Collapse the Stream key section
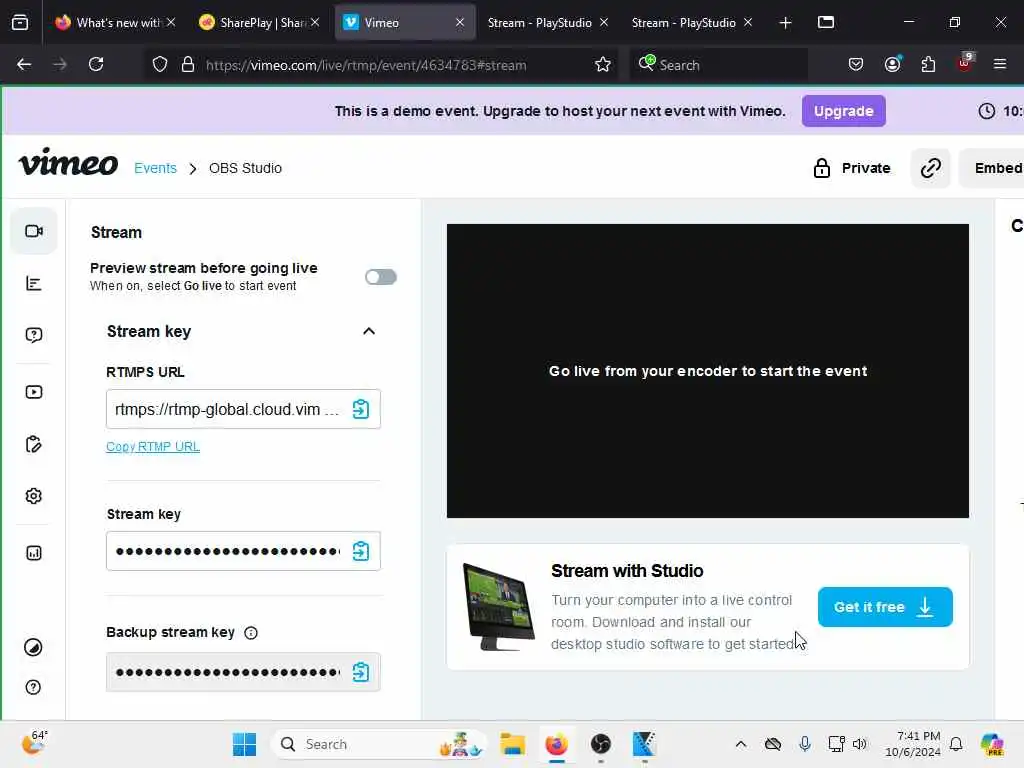 tap(368, 331)
